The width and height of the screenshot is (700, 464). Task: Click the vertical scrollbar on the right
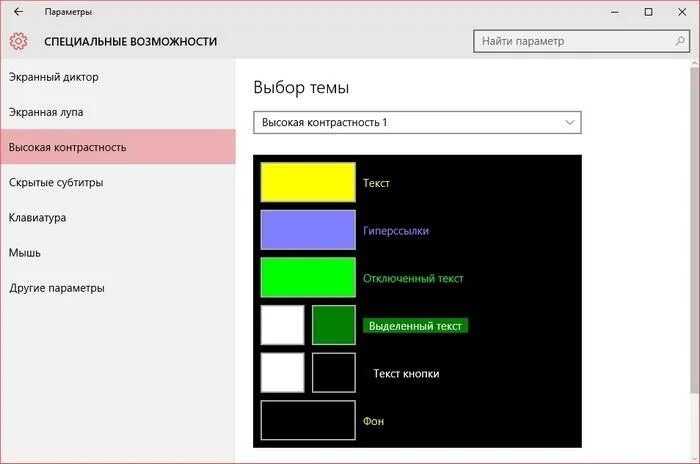(x=695, y=228)
